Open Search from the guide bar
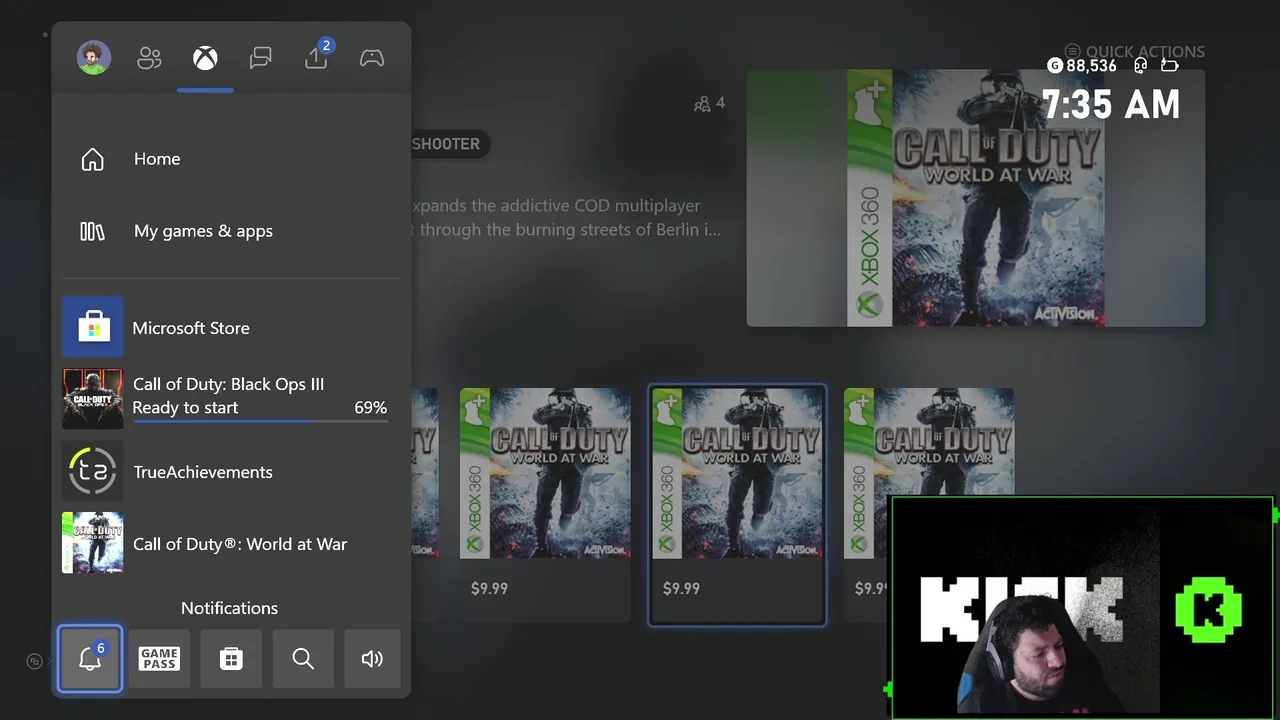Screen dimensions: 1280x720 pyautogui.click(x=303, y=658)
